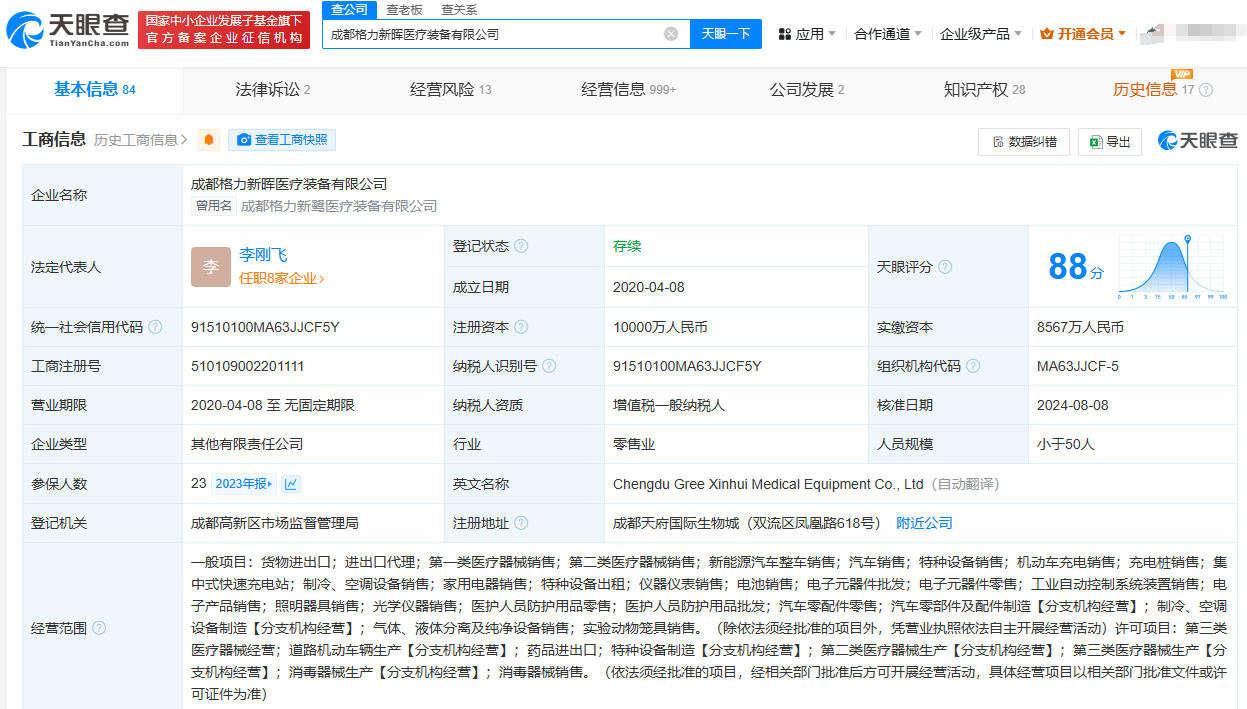
Task: Click the TianYanCha logo in header
Action: coord(68,31)
